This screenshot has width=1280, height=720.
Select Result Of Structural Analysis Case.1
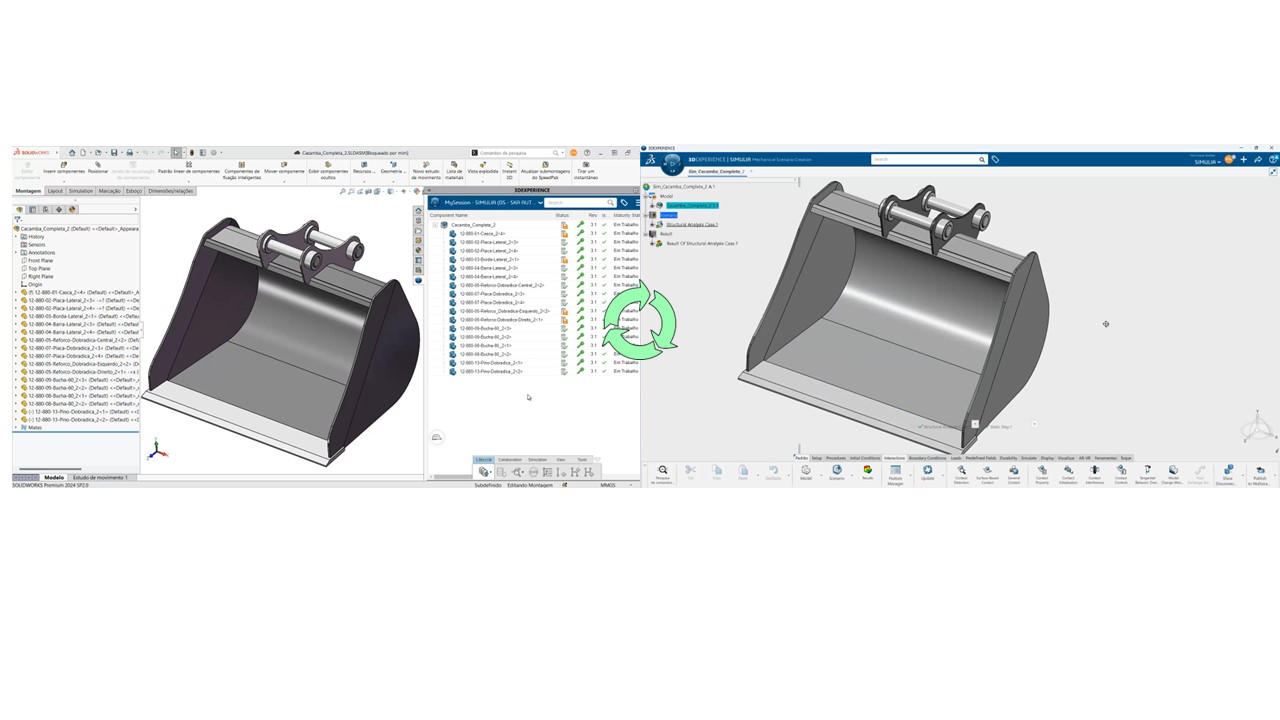pos(702,243)
